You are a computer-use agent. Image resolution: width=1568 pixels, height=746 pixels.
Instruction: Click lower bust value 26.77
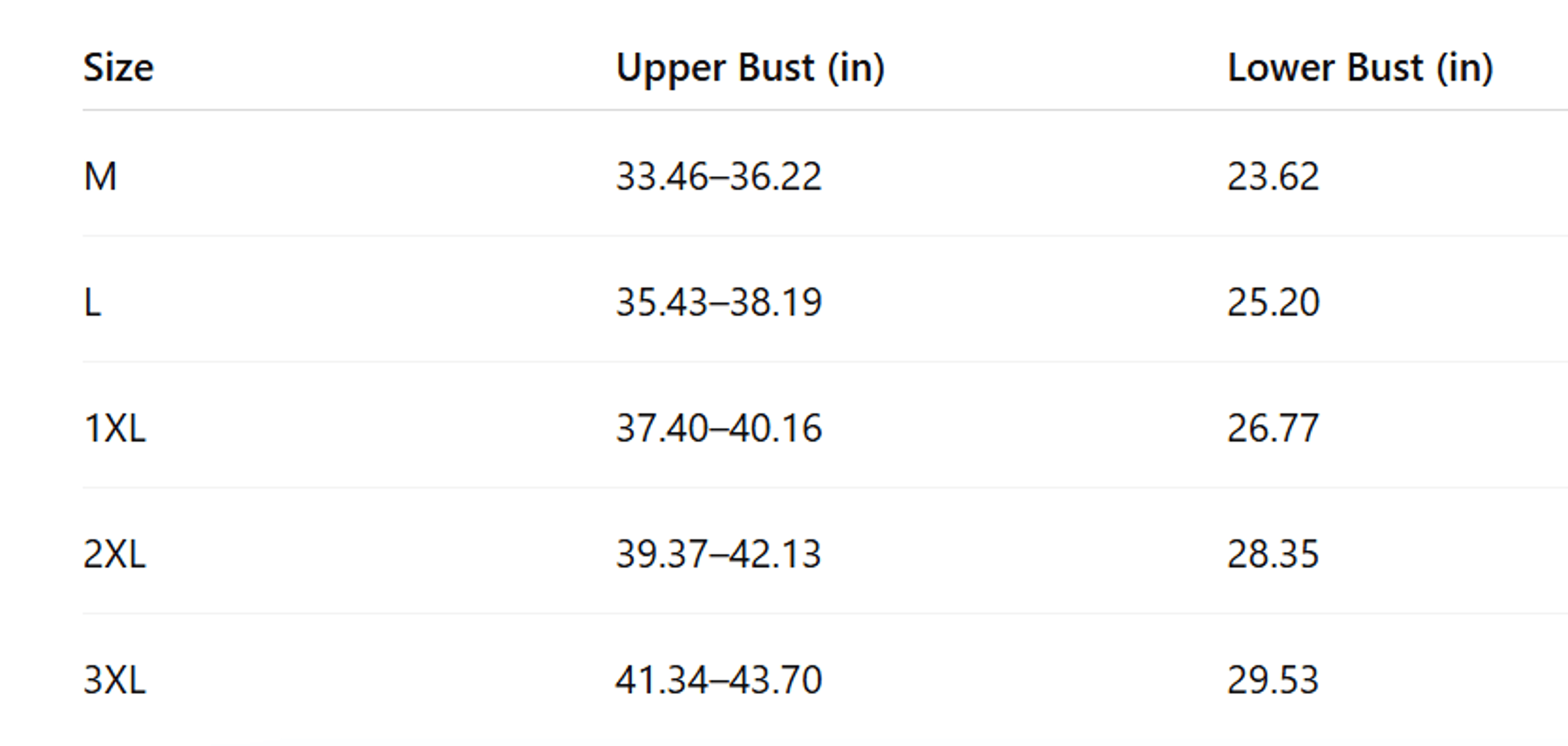1273,428
